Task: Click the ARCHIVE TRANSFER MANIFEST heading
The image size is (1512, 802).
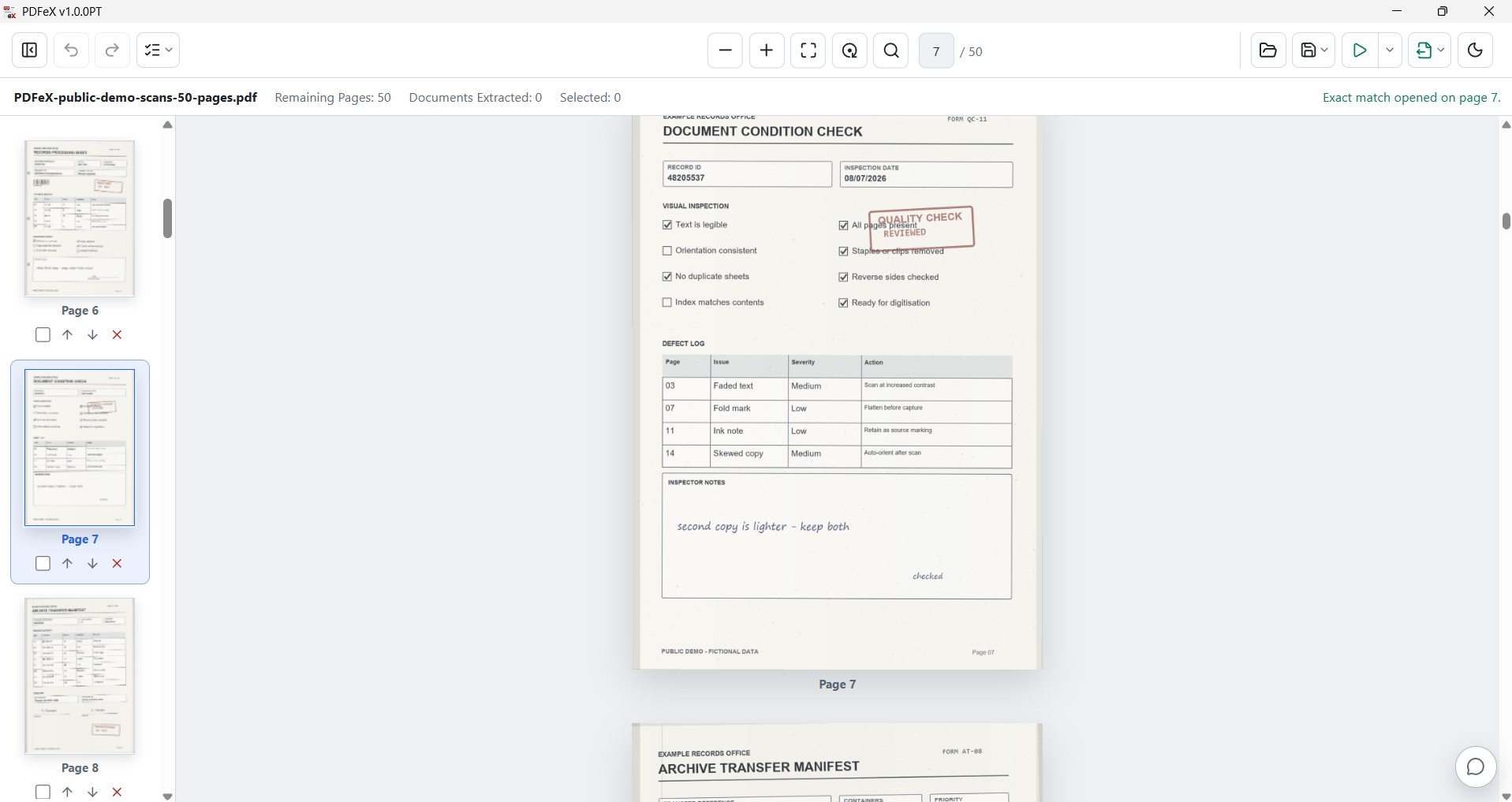Action: [759, 767]
